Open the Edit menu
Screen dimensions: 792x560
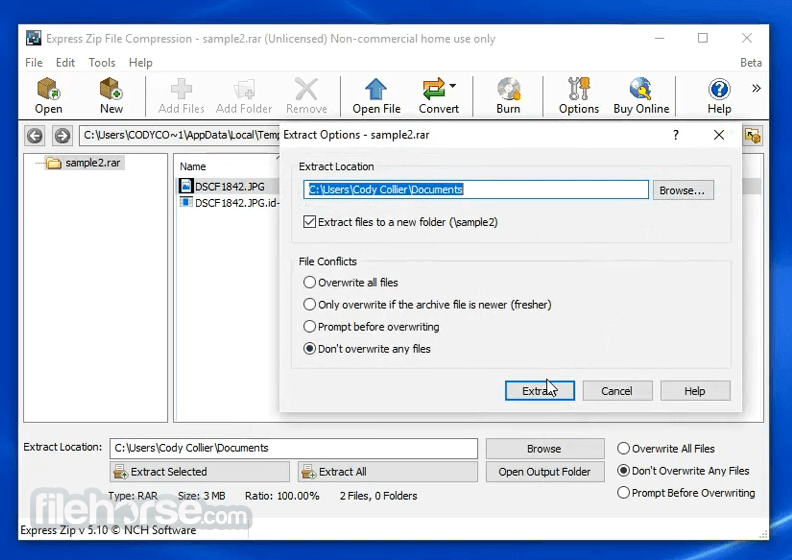coord(65,62)
